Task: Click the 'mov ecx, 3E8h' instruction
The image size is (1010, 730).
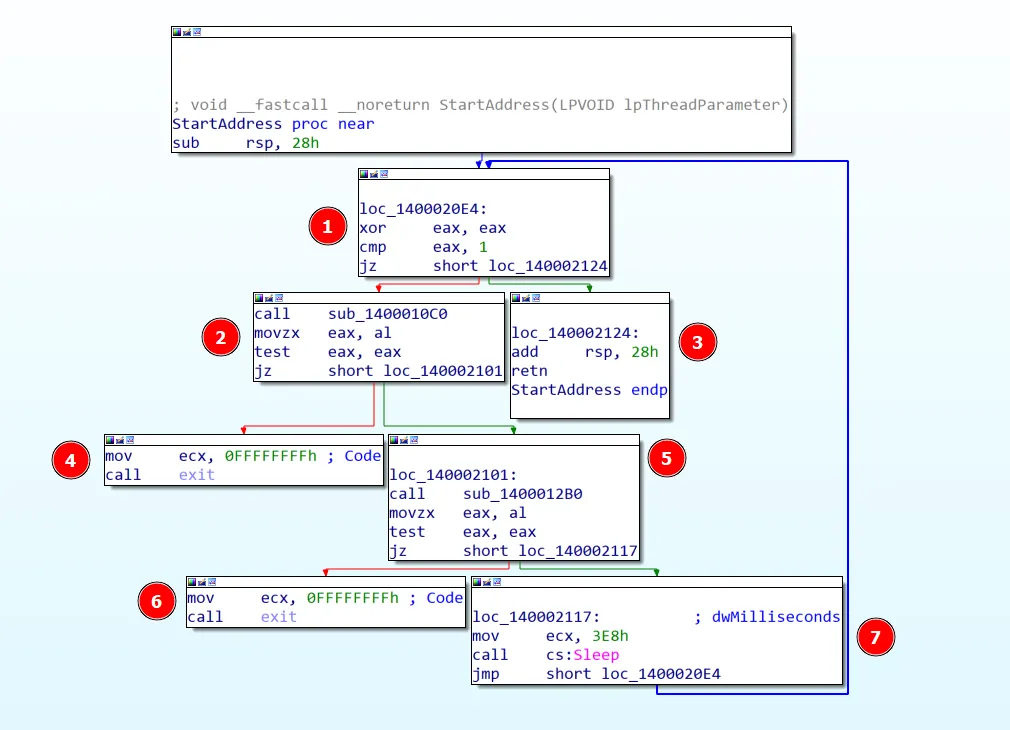Action: (x=550, y=636)
